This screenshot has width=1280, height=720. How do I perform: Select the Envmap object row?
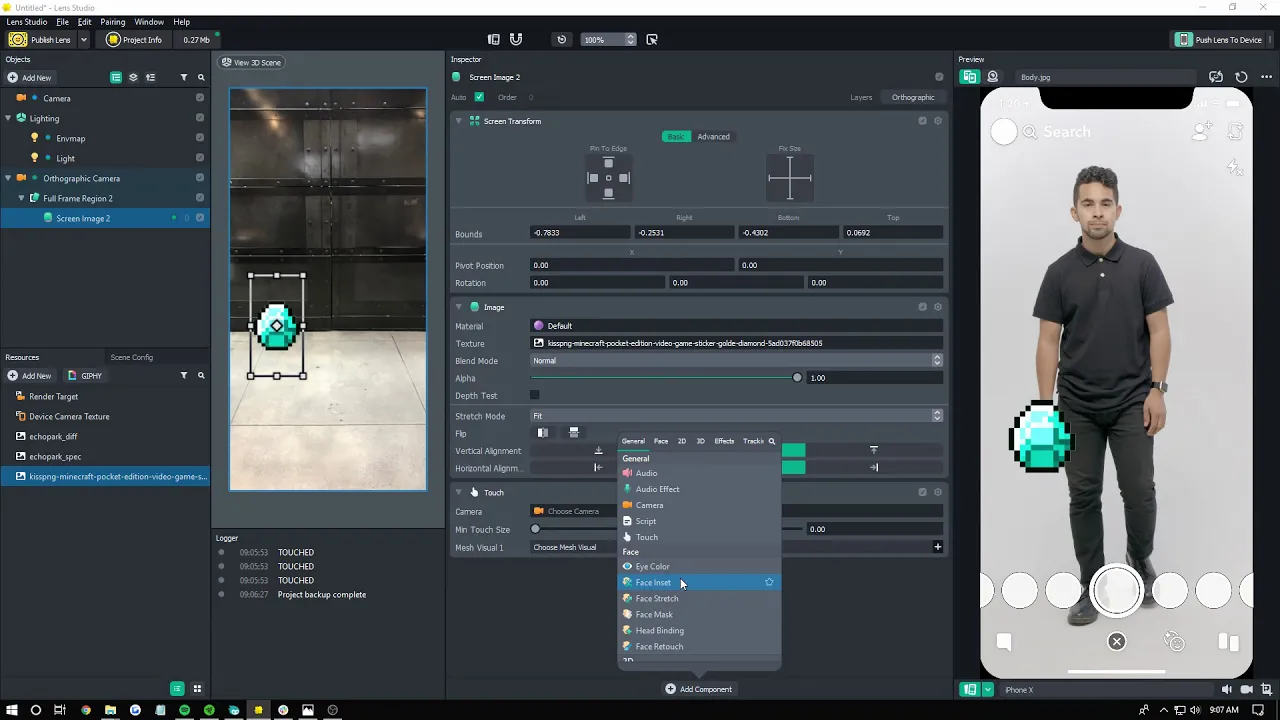pyautogui.click(x=105, y=138)
